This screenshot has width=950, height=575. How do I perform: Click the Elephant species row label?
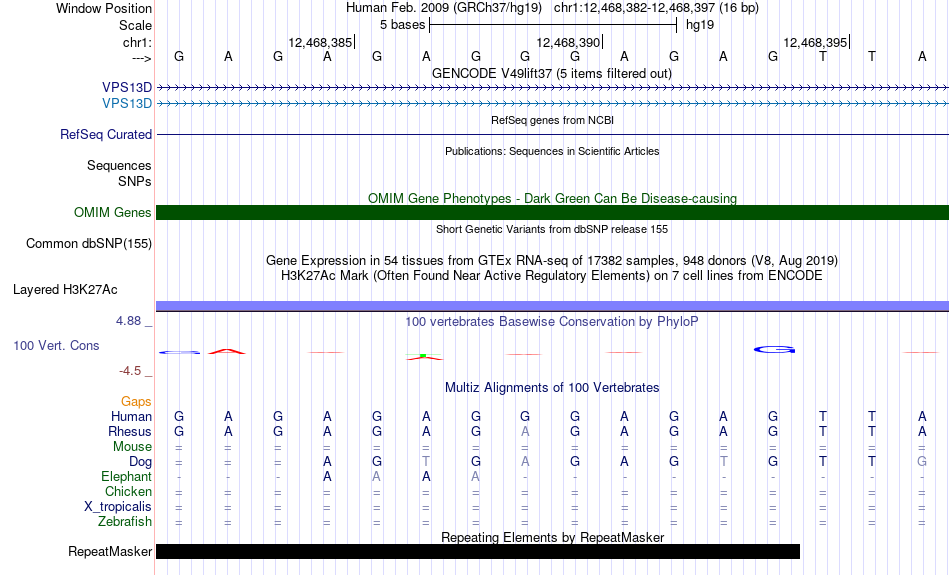(126, 477)
